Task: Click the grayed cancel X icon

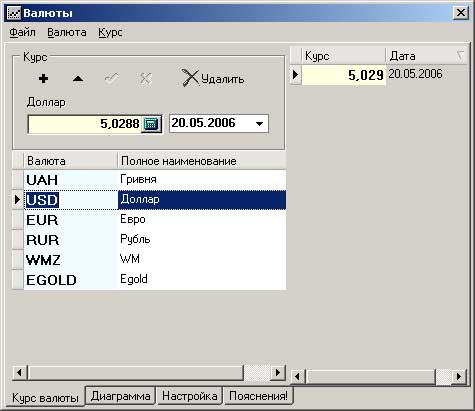Action: click(x=145, y=79)
